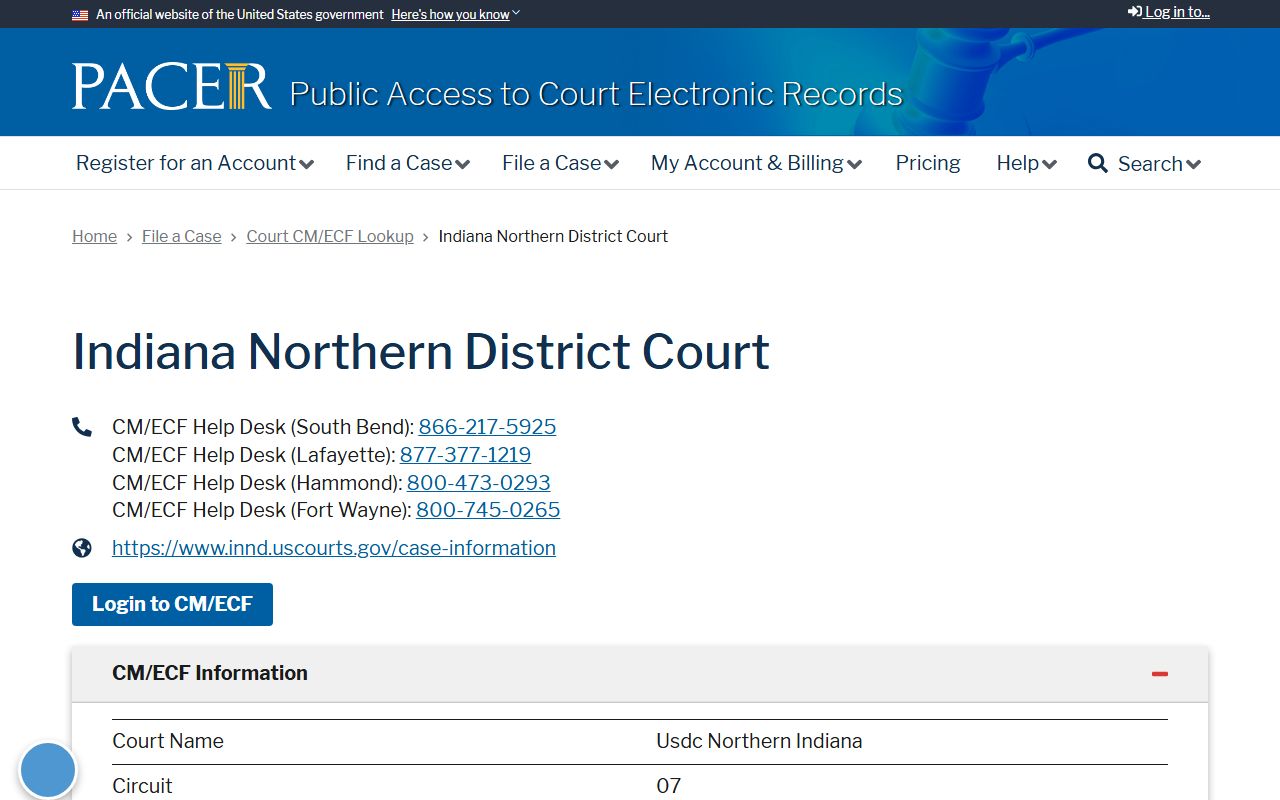Click the phone icon beside help desk numbers

click(82, 427)
